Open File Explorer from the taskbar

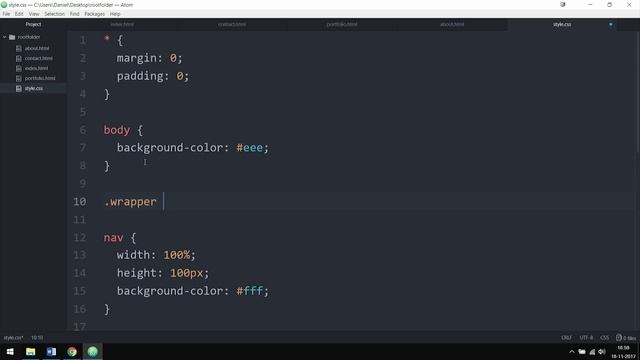[31, 351]
